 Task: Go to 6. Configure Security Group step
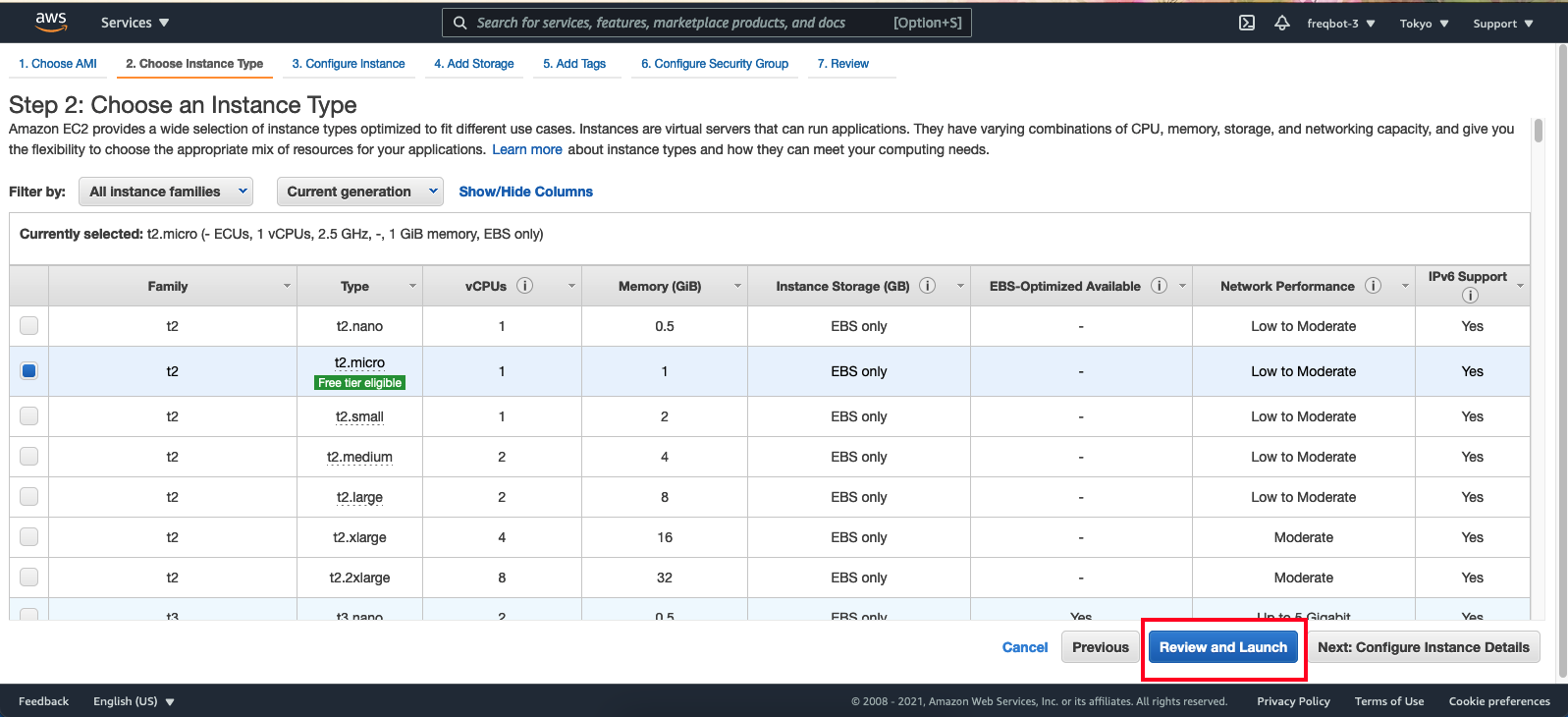coord(715,64)
